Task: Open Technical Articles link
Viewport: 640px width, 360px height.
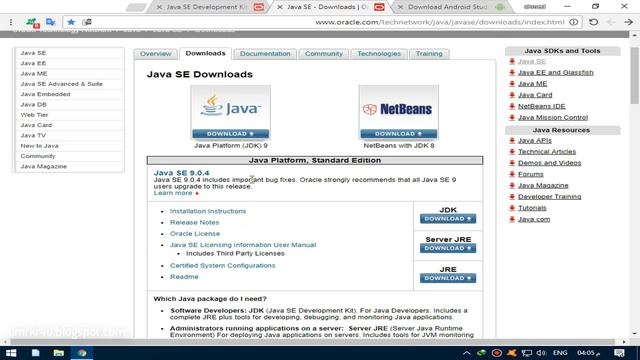Action: click(x=547, y=151)
